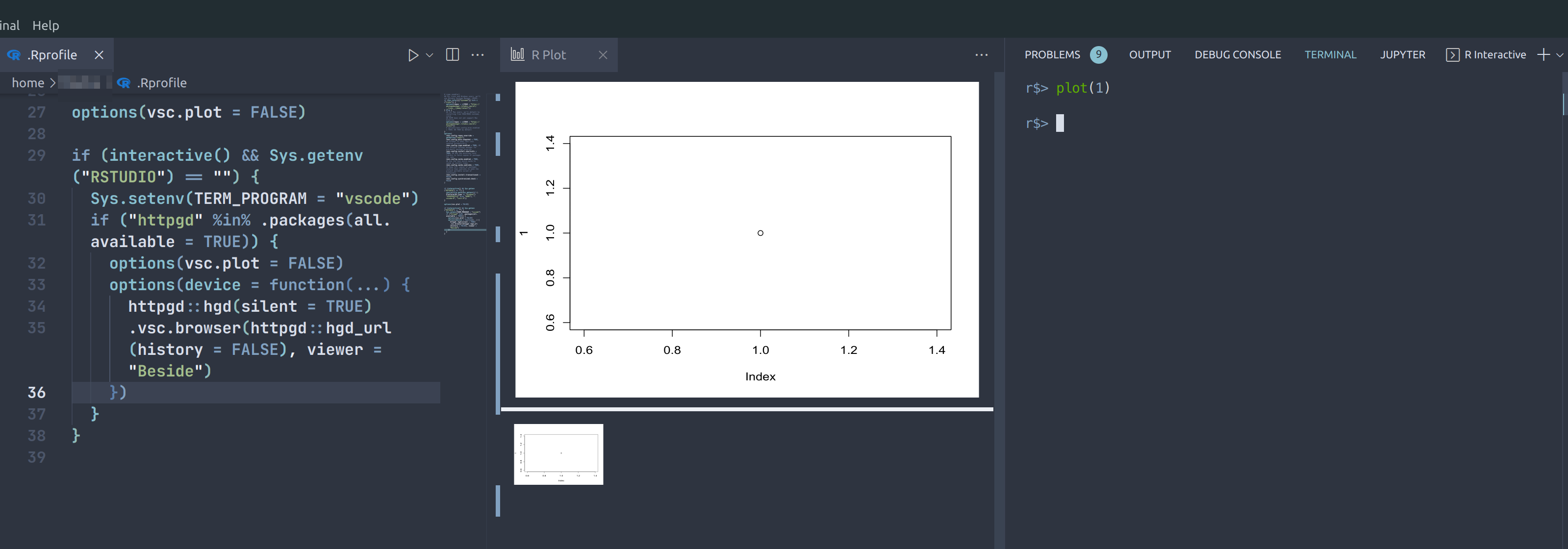Open the R Plot panel overflow menu

(x=982, y=55)
